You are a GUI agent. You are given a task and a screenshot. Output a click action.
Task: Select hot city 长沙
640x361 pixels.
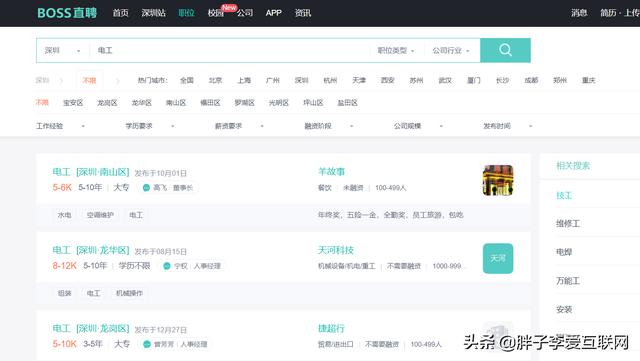[502, 80]
